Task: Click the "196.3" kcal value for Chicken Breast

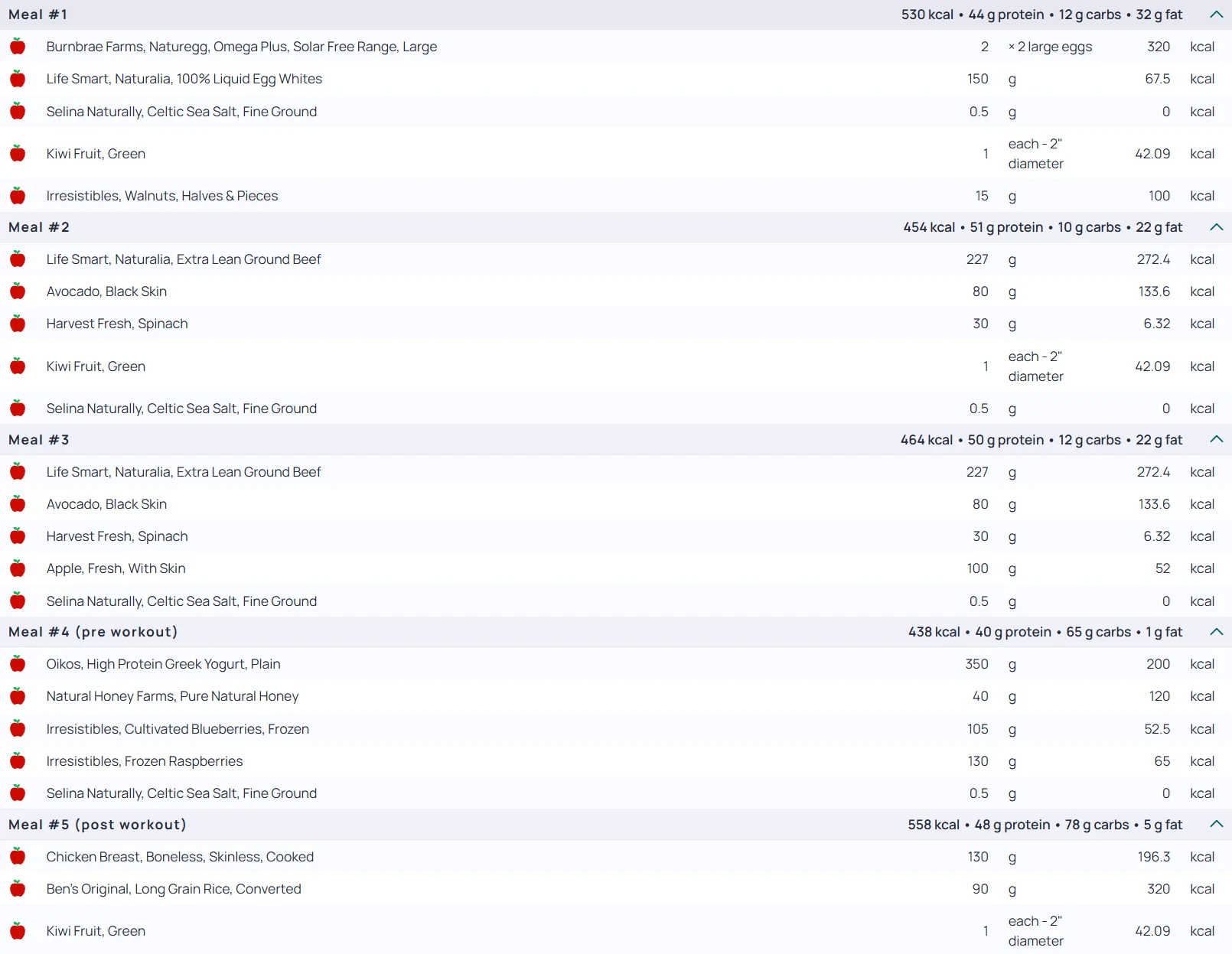Action: click(1154, 857)
